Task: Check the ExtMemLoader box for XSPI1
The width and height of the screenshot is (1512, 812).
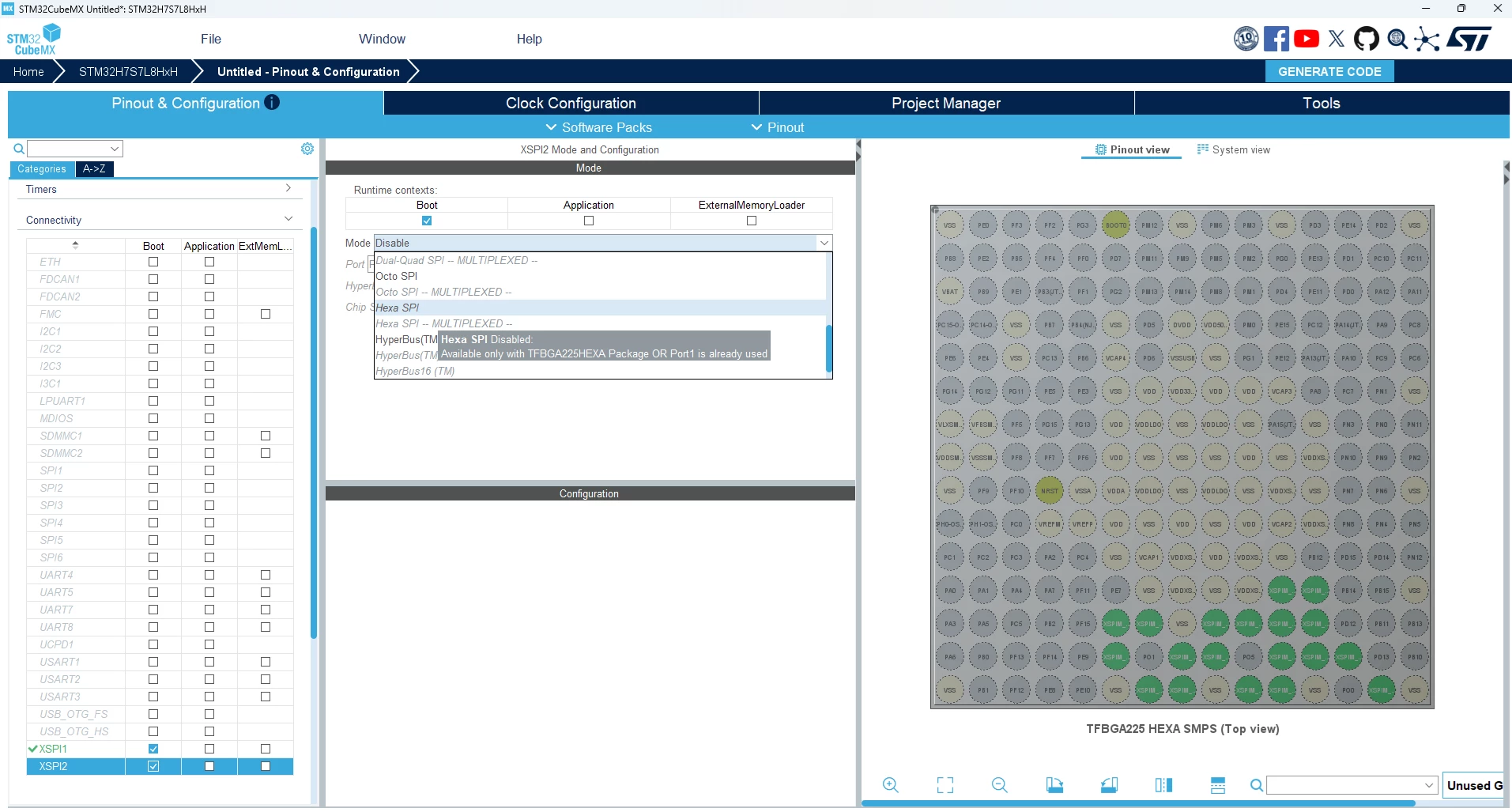Action: (266, 749)
